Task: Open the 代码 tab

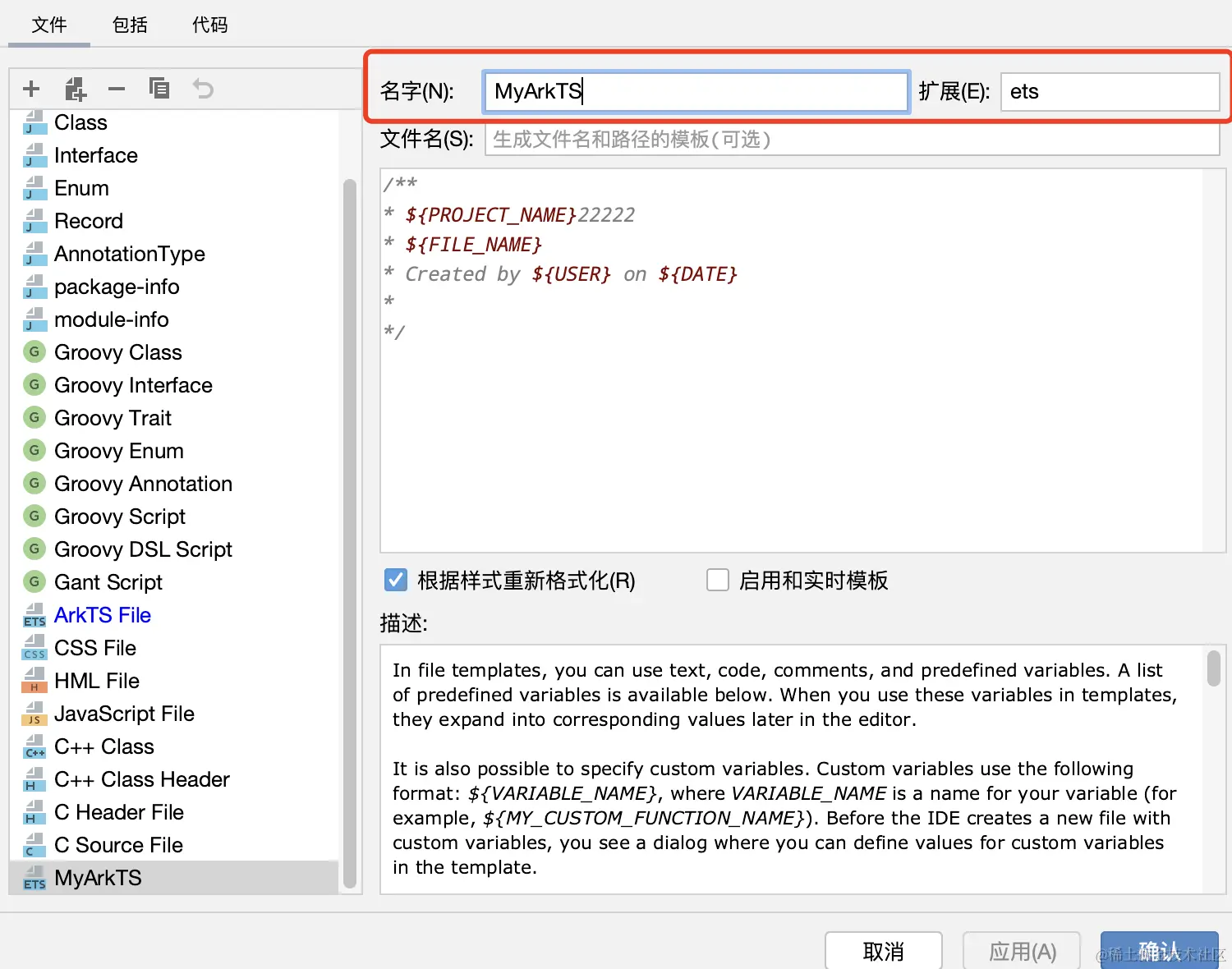Action: (x=210, y=25)
